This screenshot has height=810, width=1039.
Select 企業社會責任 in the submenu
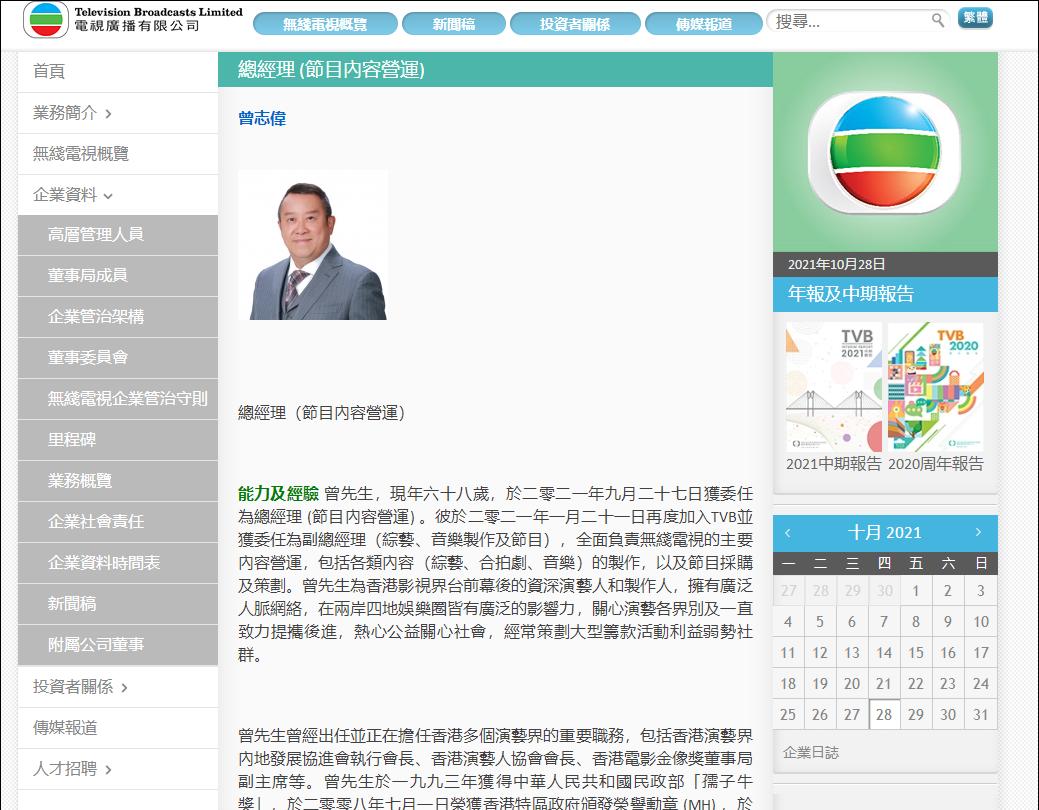pos(118,522)
